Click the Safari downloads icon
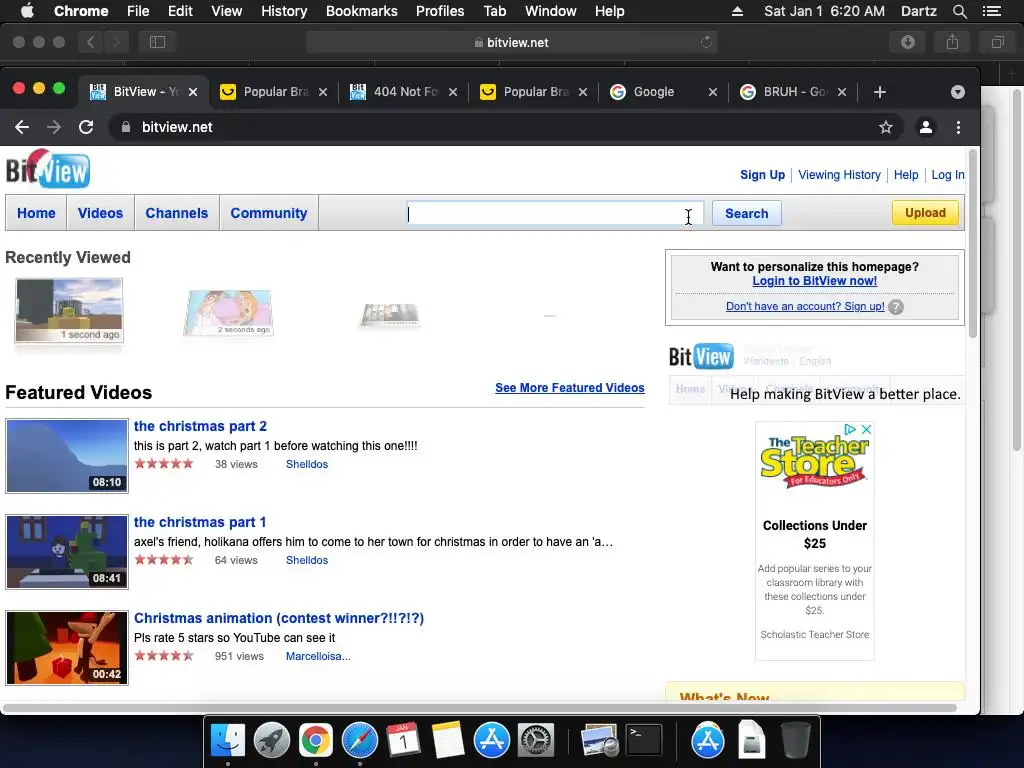This screenshot has height=768, width=1024. tap(908, 42)
